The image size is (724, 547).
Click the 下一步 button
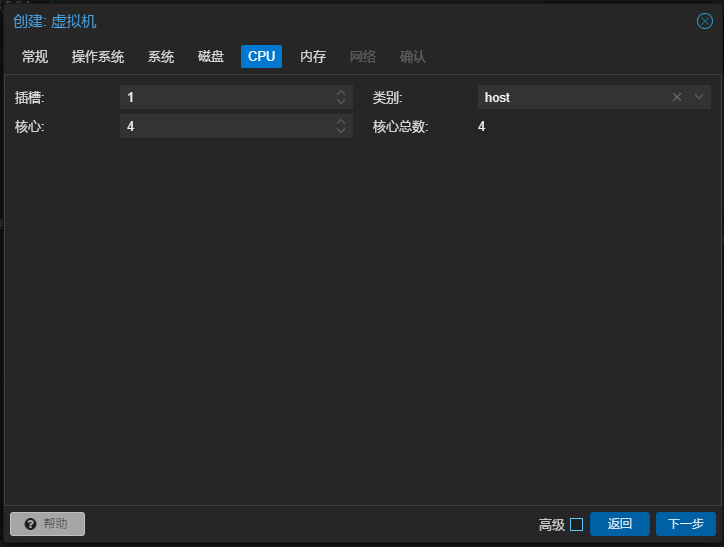click(x=685, y=524)
